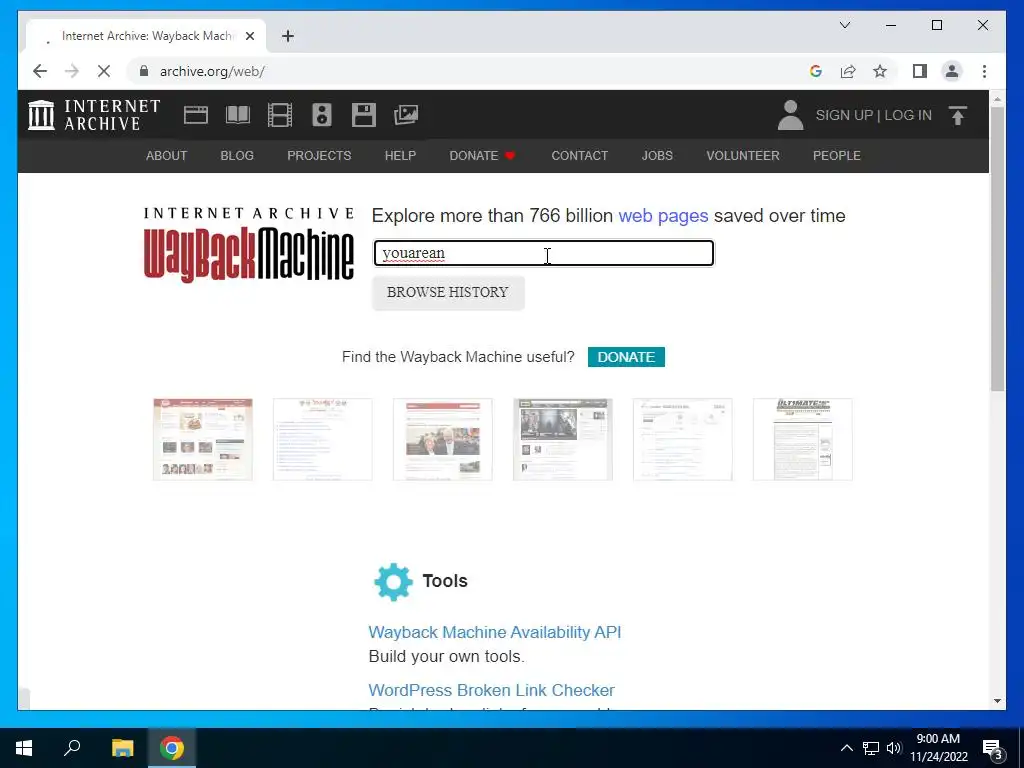Open the Audio speaker icon
This screenshot has height=768, width=1024.
(x=321, y=115)
